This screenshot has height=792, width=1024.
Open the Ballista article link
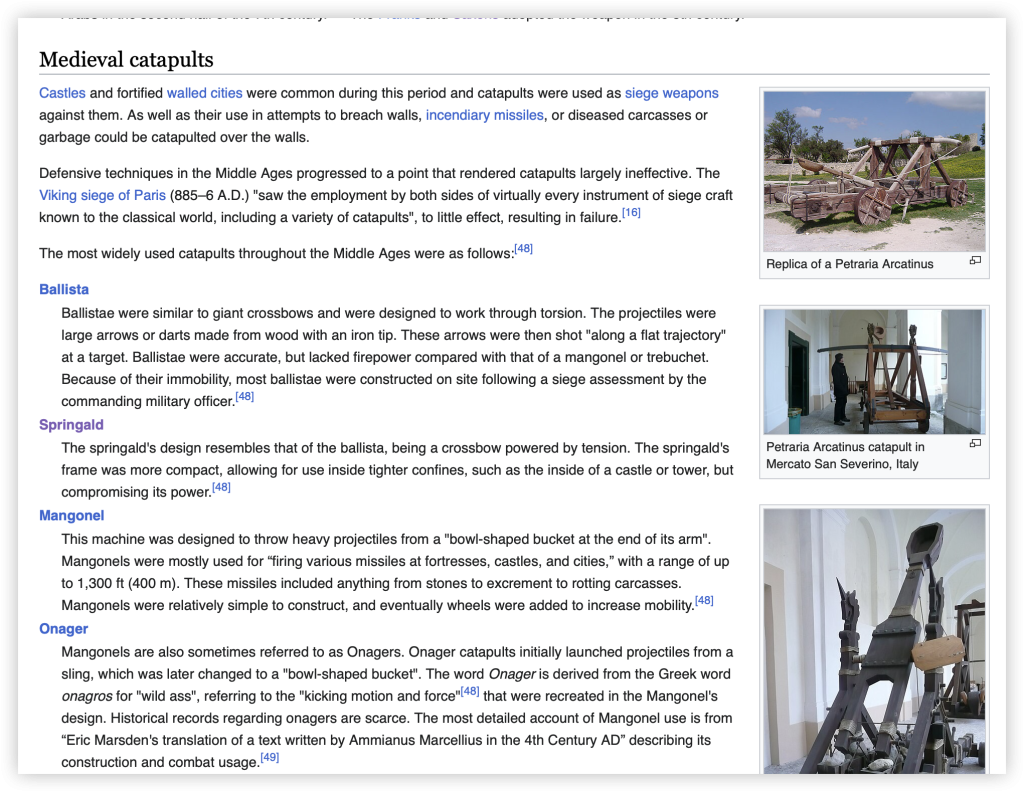pyautogui.click(x=64, y=289)
